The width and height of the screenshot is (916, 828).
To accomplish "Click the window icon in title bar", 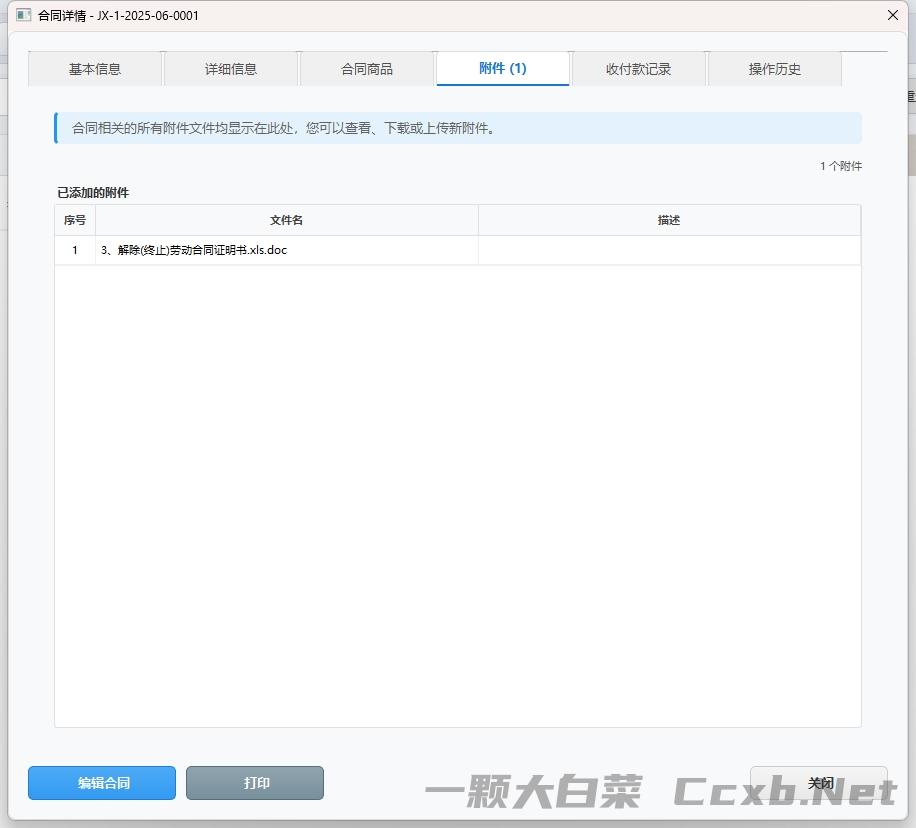I will click(23, 15).
